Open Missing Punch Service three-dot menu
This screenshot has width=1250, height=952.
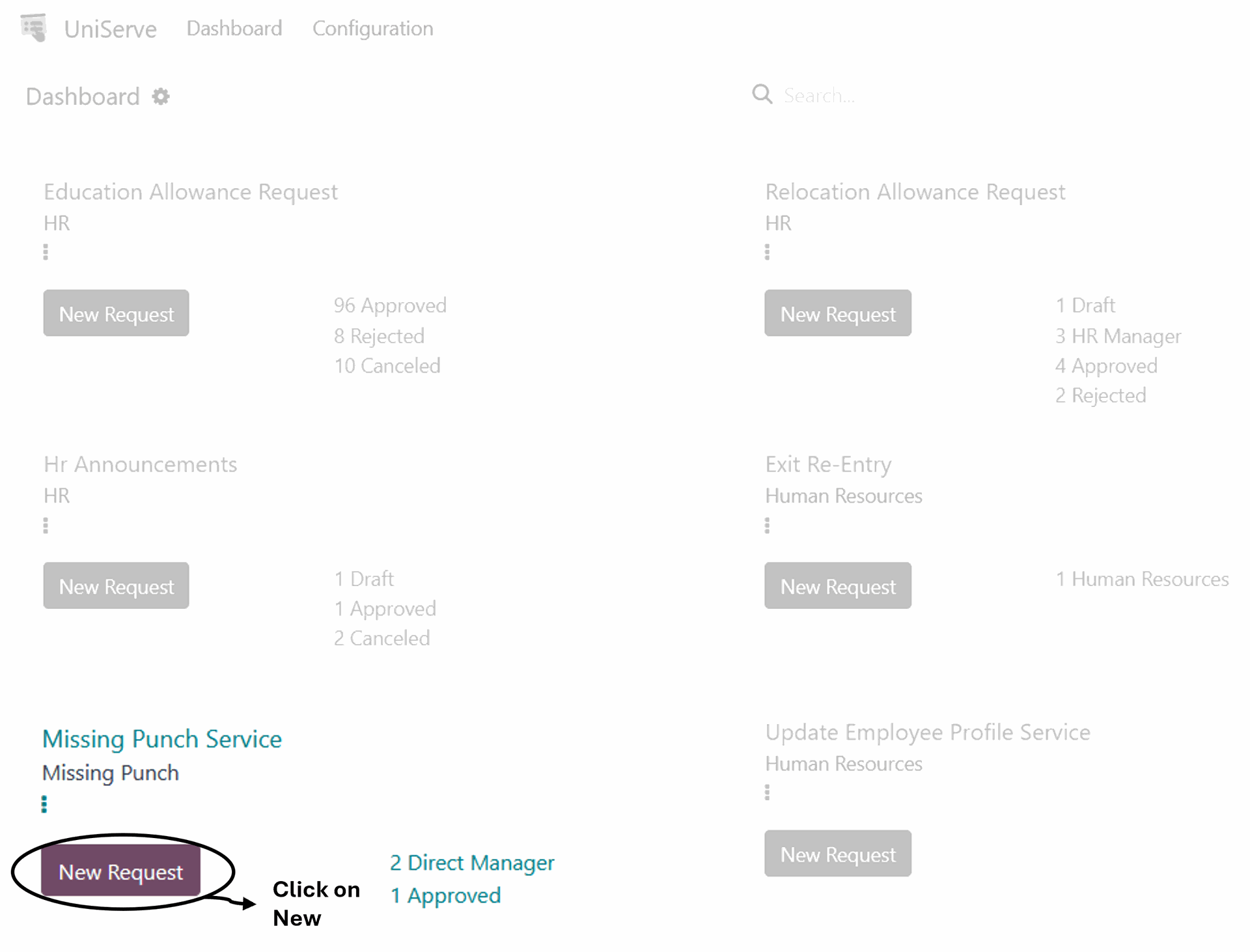point(44,804)
